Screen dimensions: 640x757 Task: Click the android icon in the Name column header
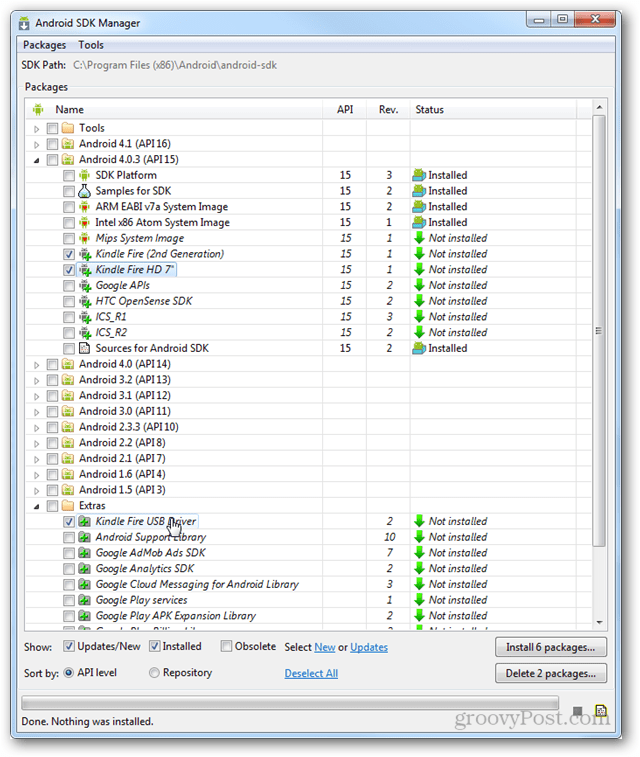(38, 110)
